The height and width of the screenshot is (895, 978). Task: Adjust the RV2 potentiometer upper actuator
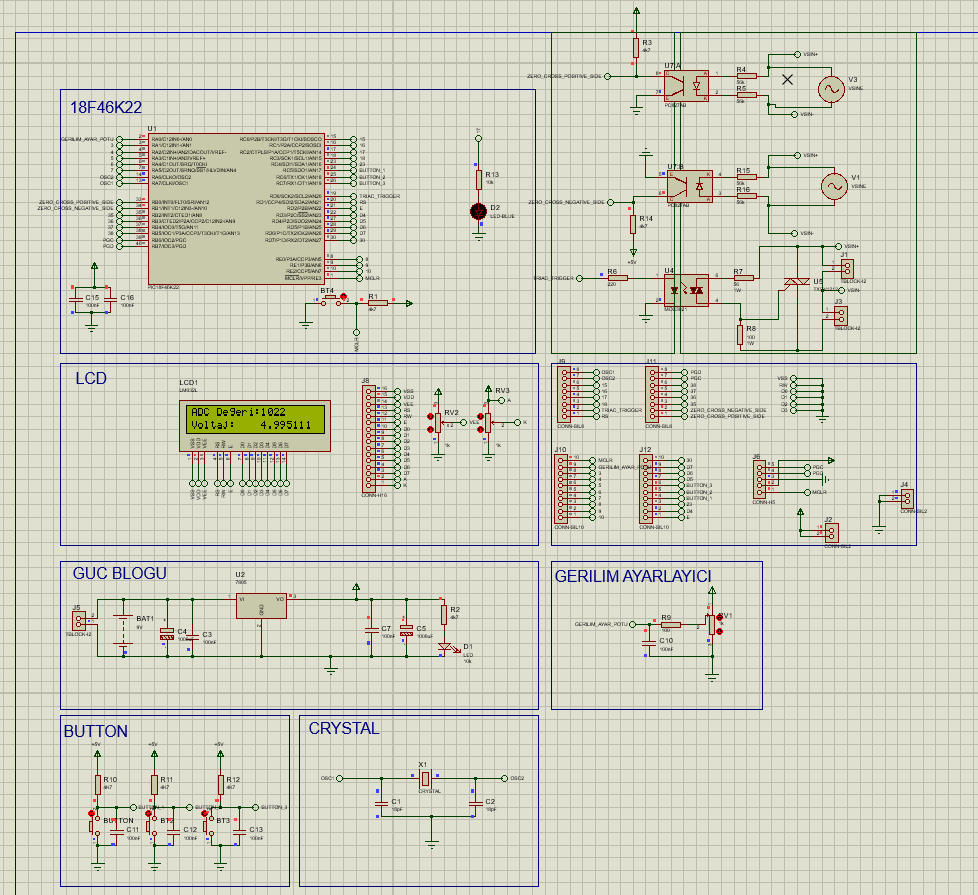click(430, 417)
